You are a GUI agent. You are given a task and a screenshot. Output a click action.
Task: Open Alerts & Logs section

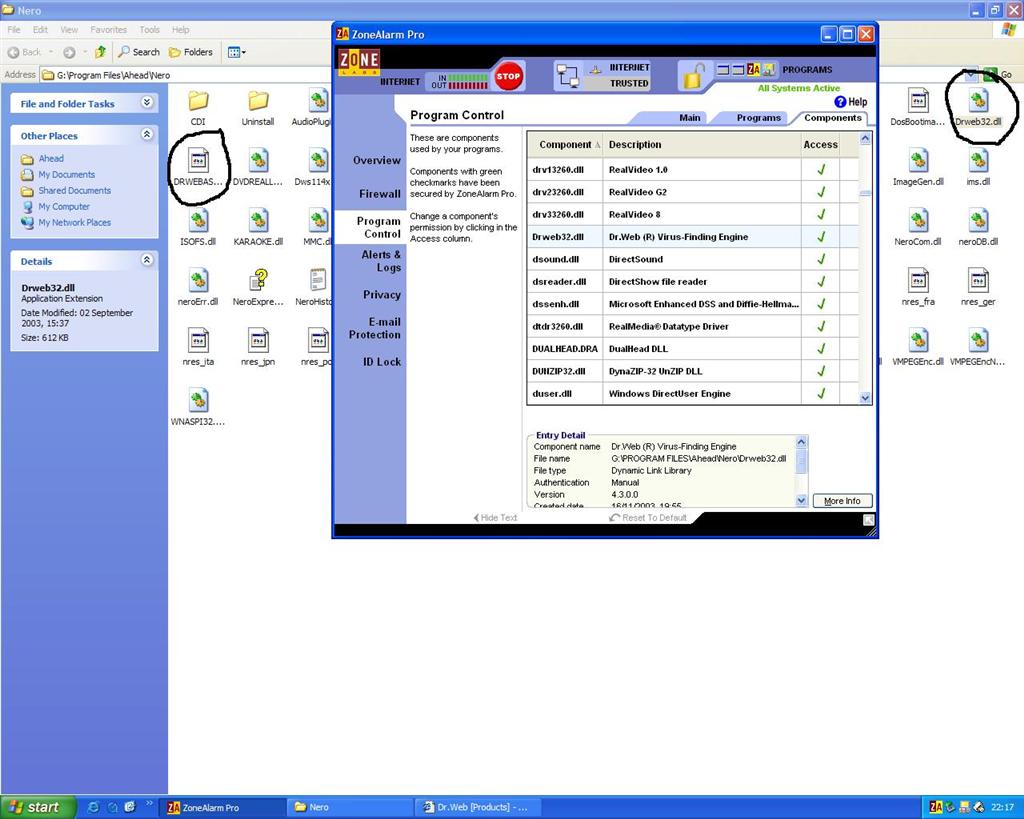coord(381,261)
